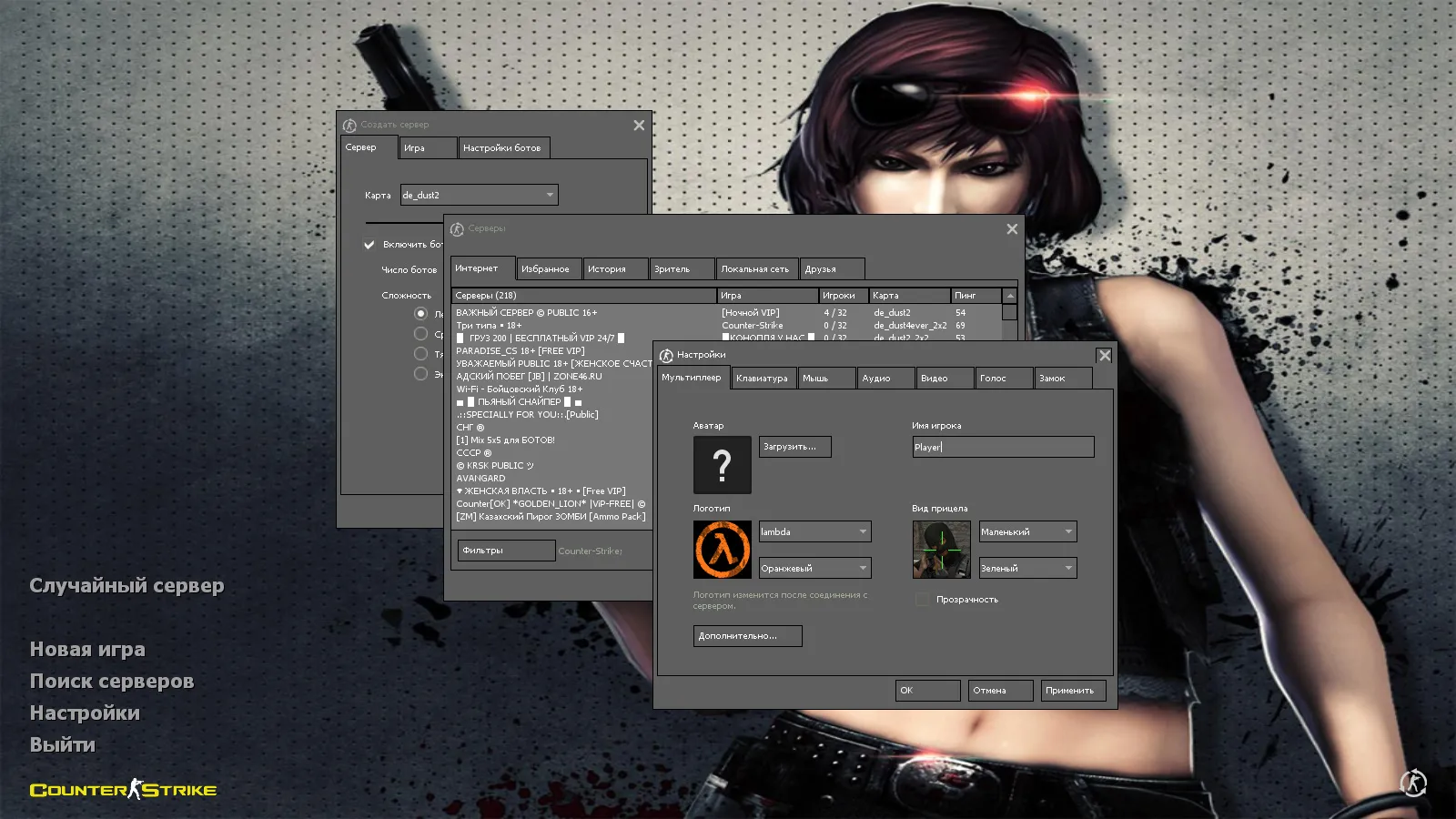Viewport: 1456px width, 819px height.
Task: Click the avatar question mark image
Action: click(722, 465)
